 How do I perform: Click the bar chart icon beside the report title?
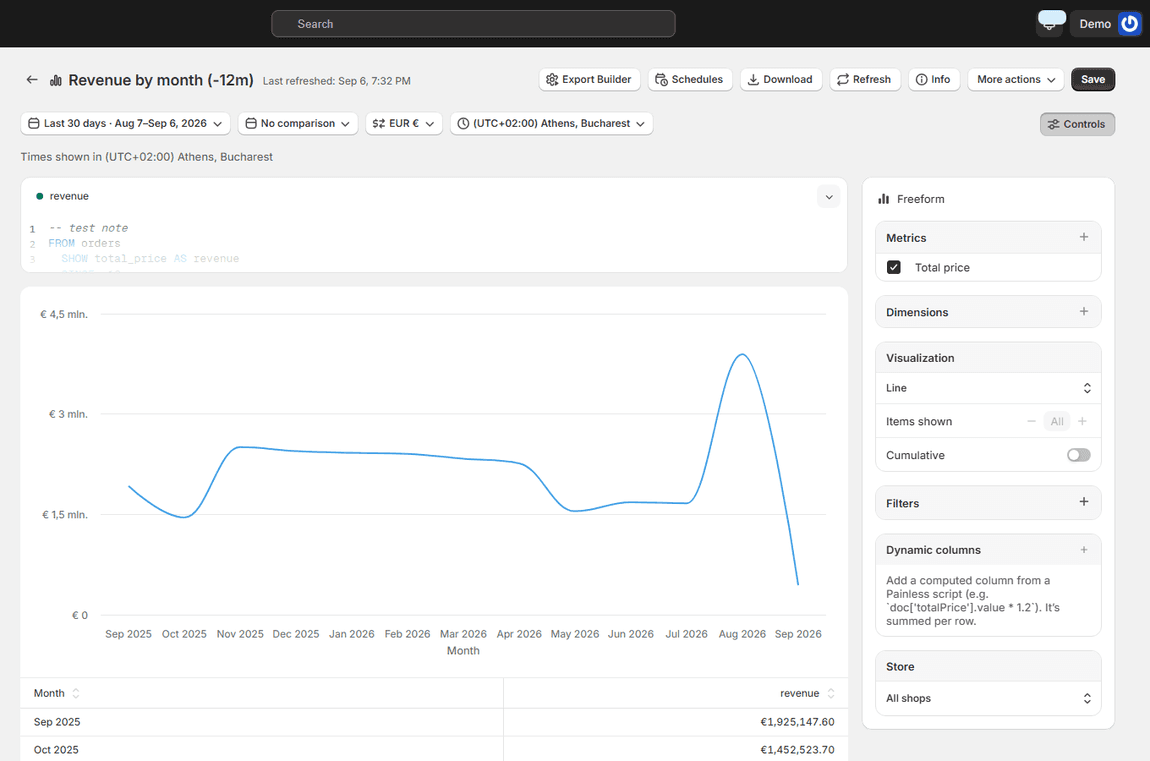[56, 81]
